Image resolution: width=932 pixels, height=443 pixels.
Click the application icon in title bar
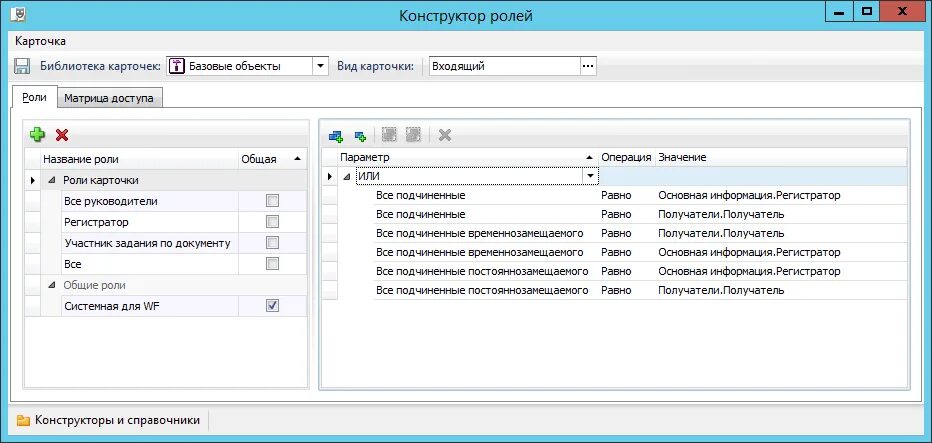point(18,13)
